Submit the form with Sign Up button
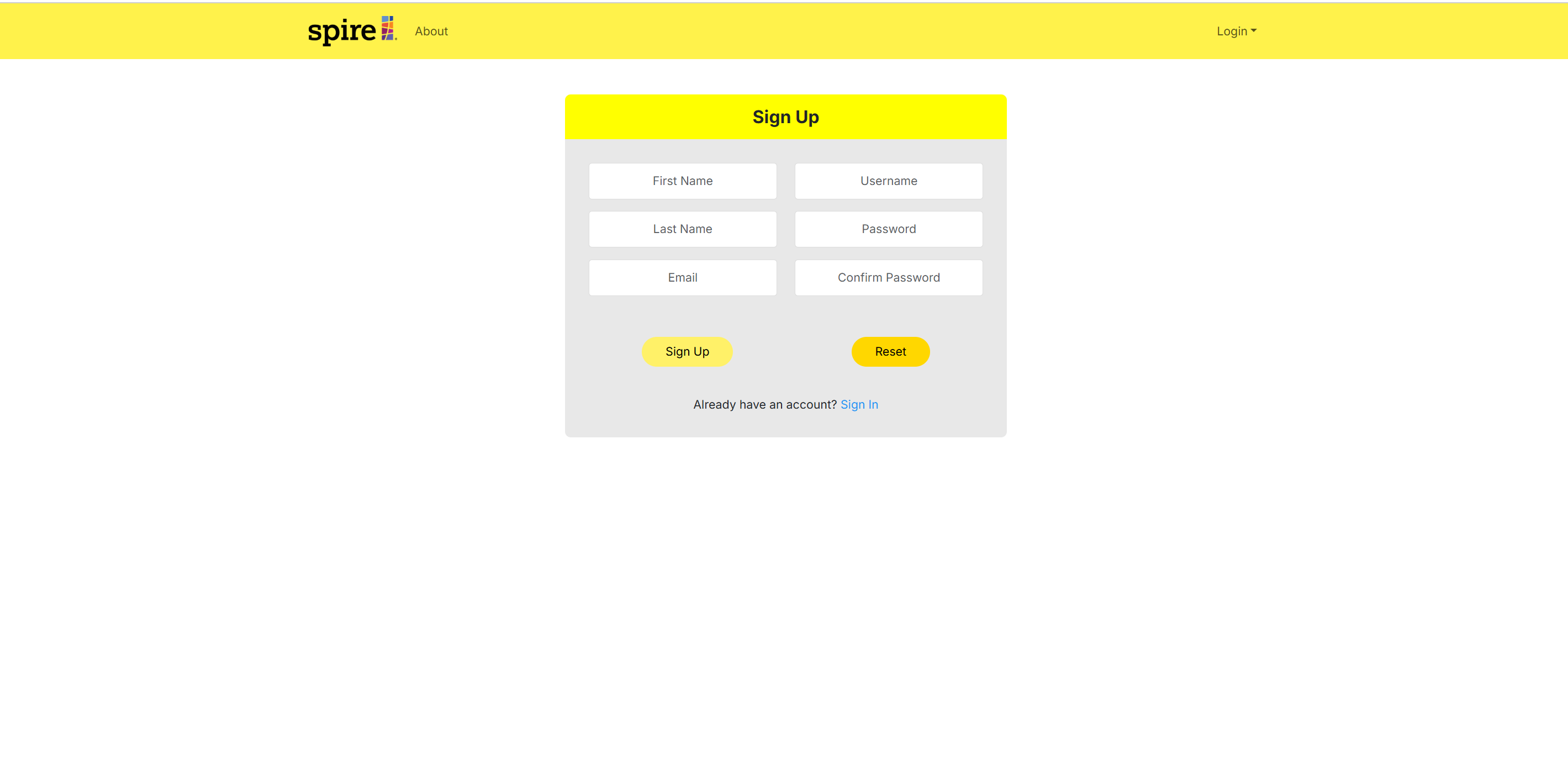 click(687, 352)
